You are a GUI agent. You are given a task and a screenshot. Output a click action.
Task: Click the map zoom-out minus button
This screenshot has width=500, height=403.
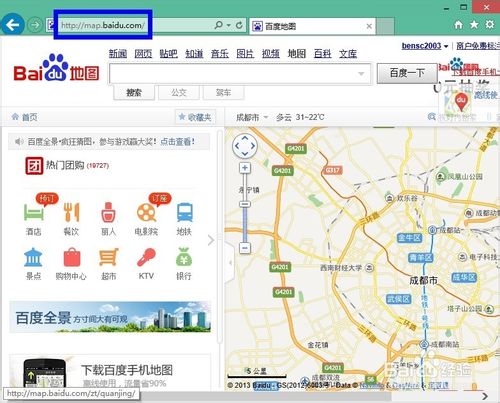pos(245,248)
